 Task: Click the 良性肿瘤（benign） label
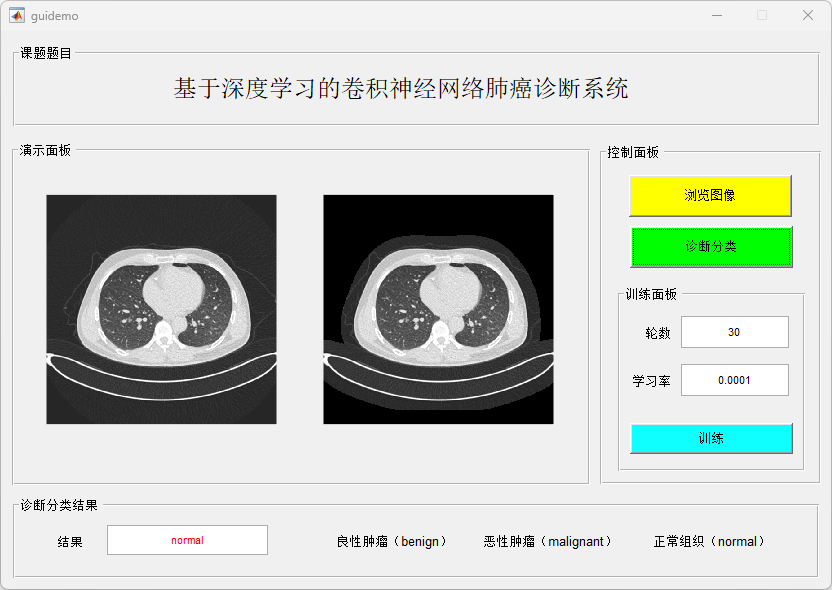pyautogui.click(x=392, y=541)
